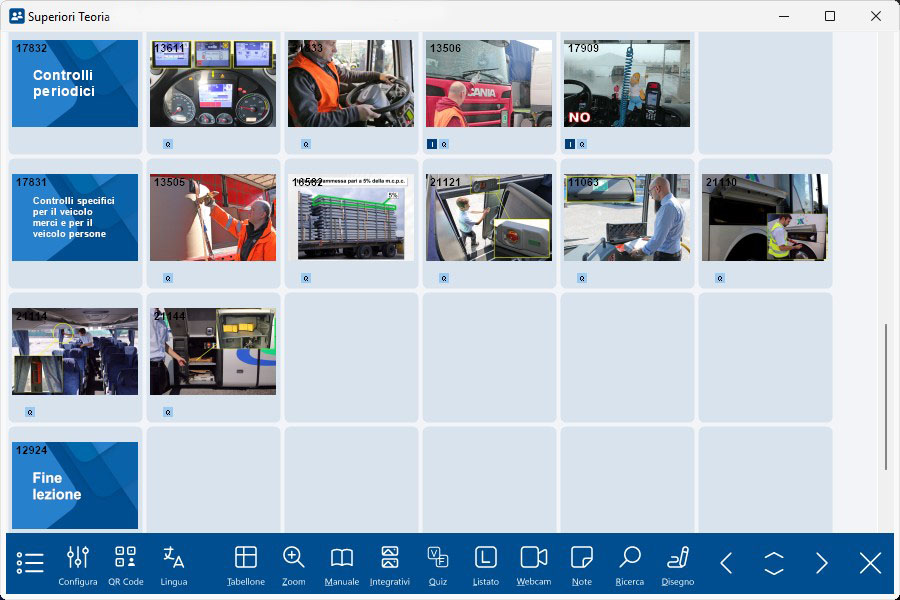This screenshot has width=900, height=600.
Task: Go to the previous slide arrow
Action: point(726,563)
